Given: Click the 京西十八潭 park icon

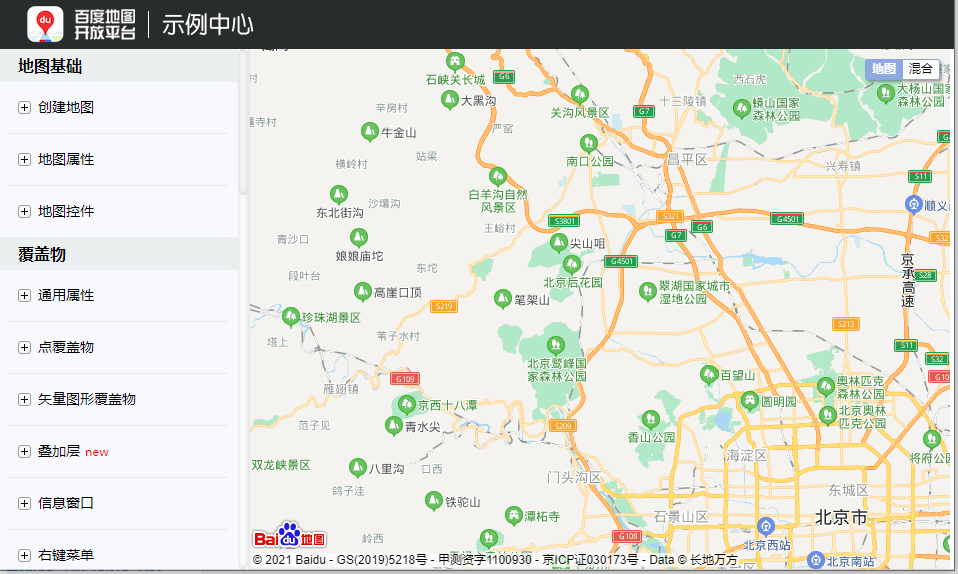Looking at the screenshot, I should (406, 404).
